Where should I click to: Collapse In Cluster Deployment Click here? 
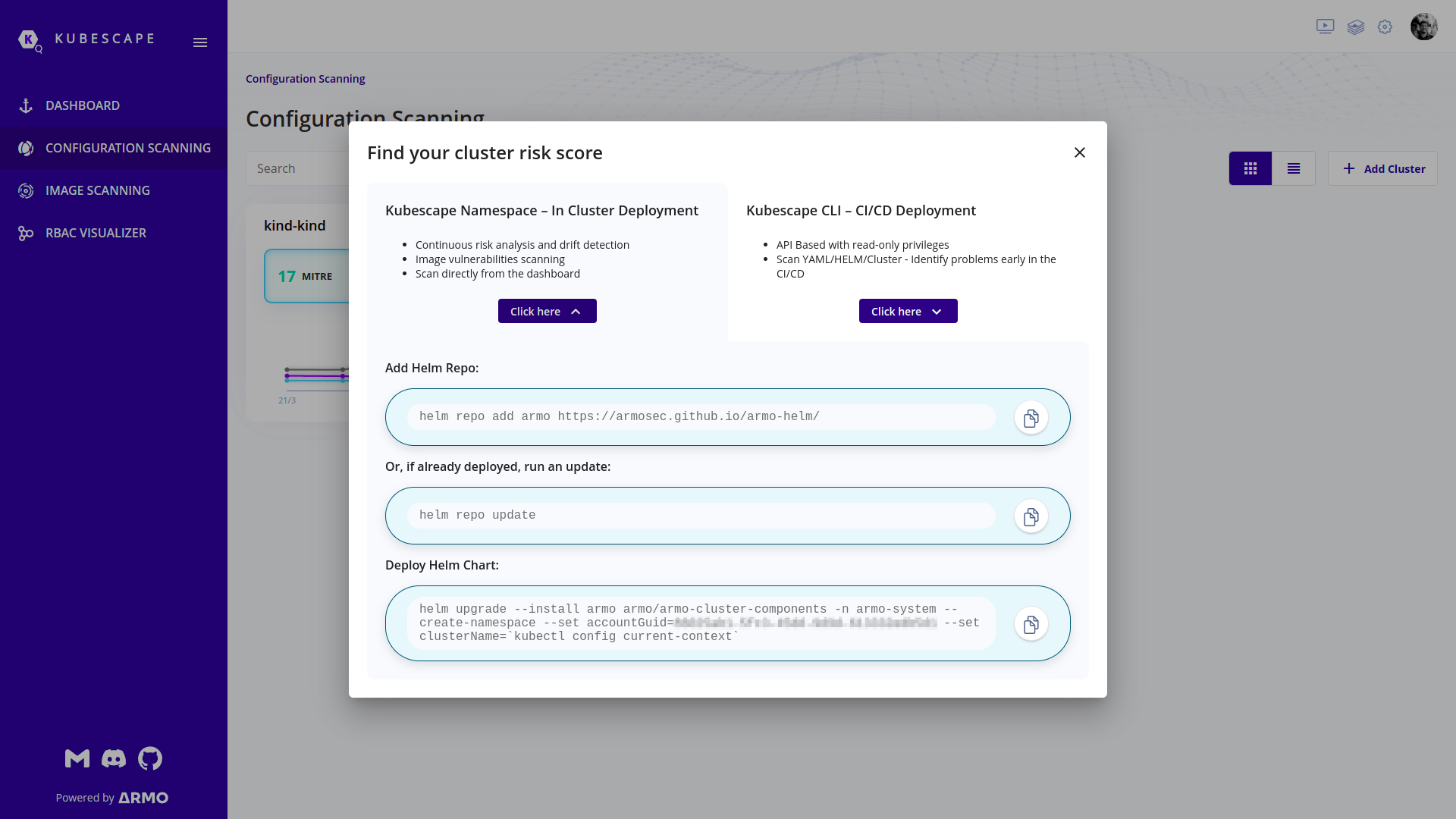[x=547, y=311]
